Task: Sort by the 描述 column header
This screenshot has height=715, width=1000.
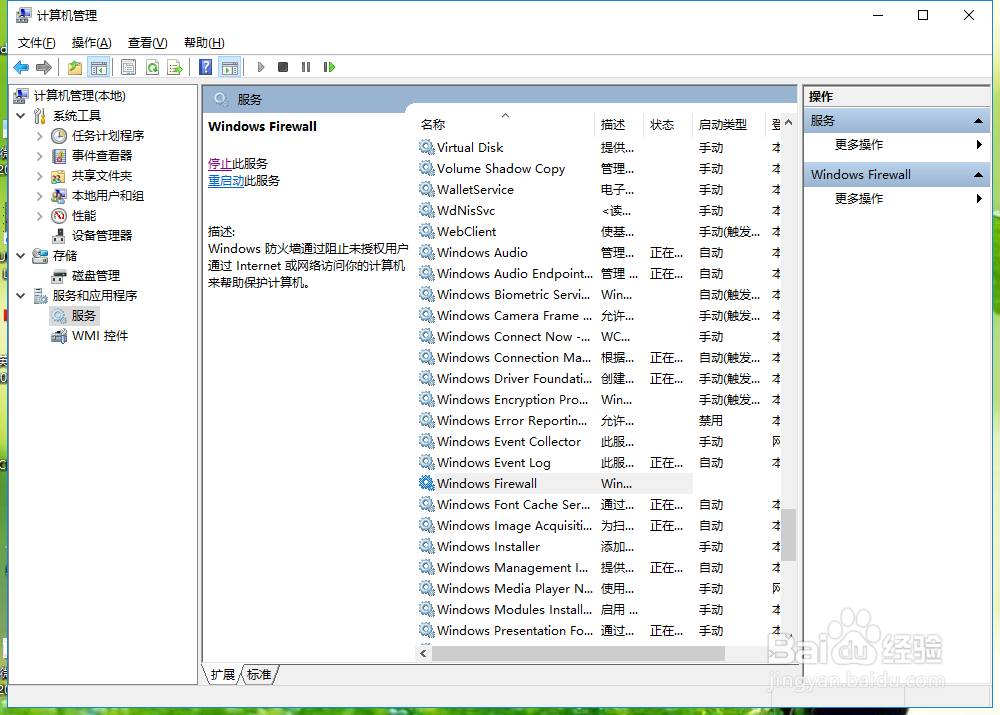Action: click(x=619, y=124)
